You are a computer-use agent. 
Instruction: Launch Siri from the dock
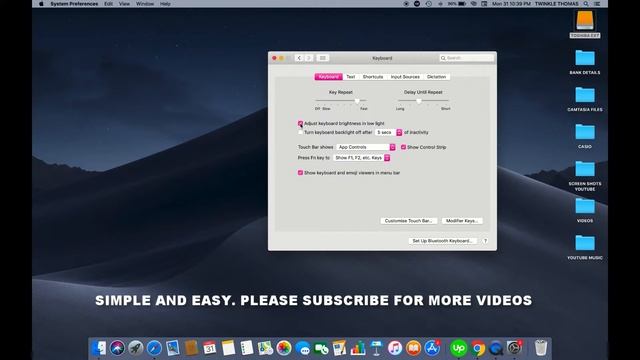[117, 348]
